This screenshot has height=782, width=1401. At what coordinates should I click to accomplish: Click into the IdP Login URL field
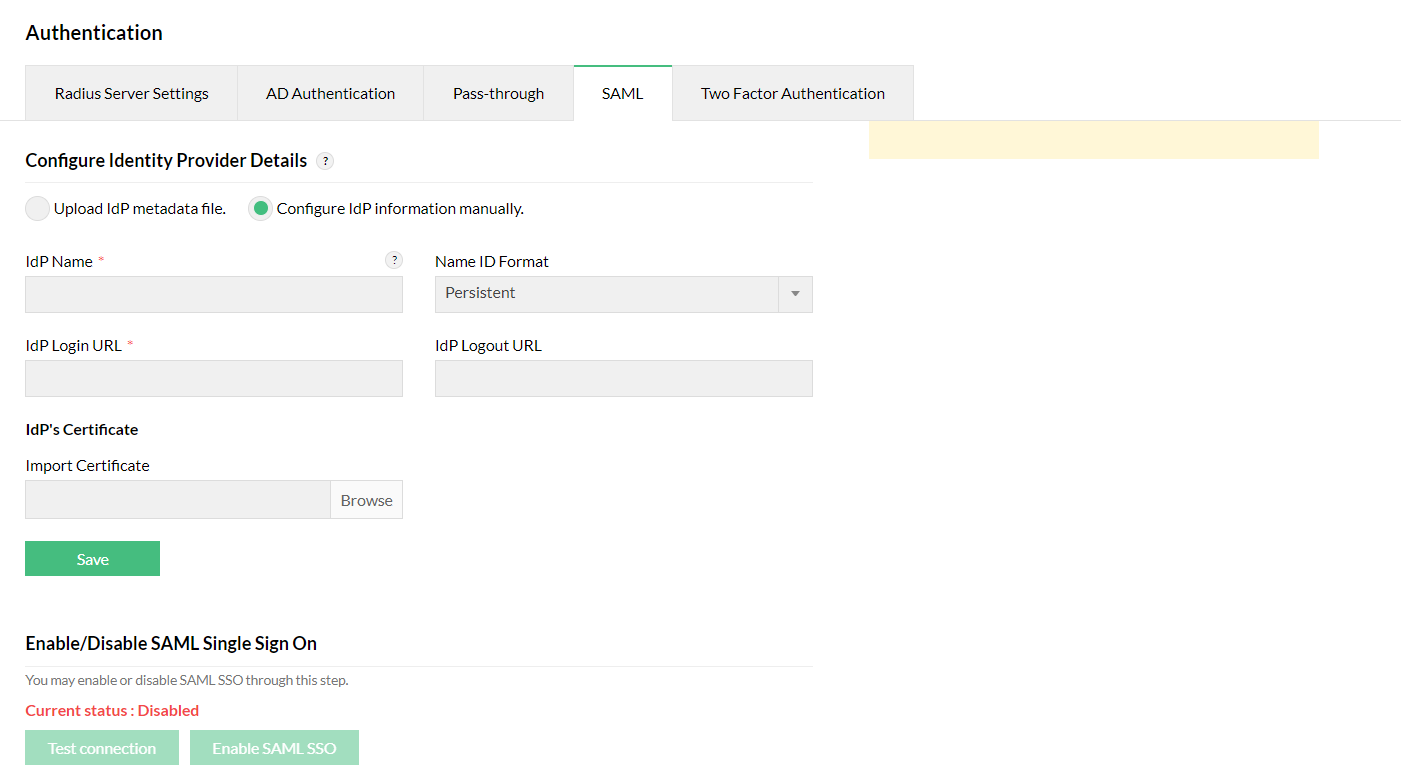[x=214, y=379]
